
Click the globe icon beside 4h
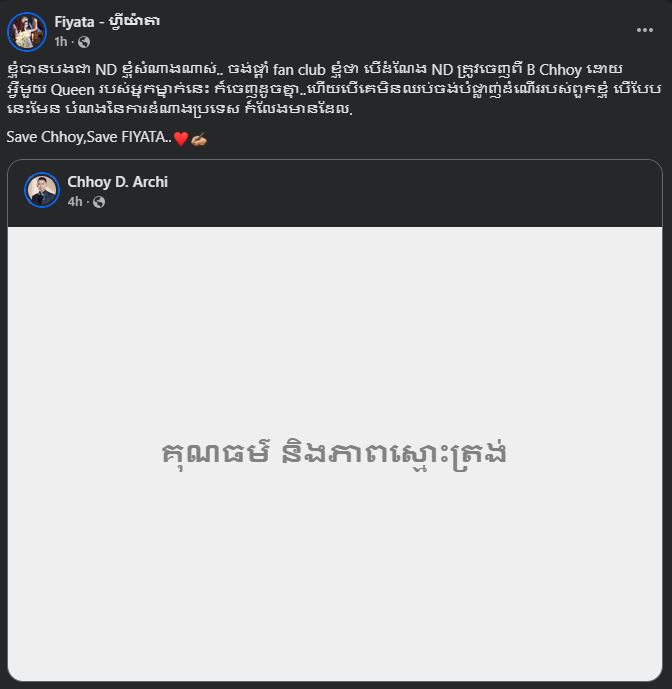[99, 202]
